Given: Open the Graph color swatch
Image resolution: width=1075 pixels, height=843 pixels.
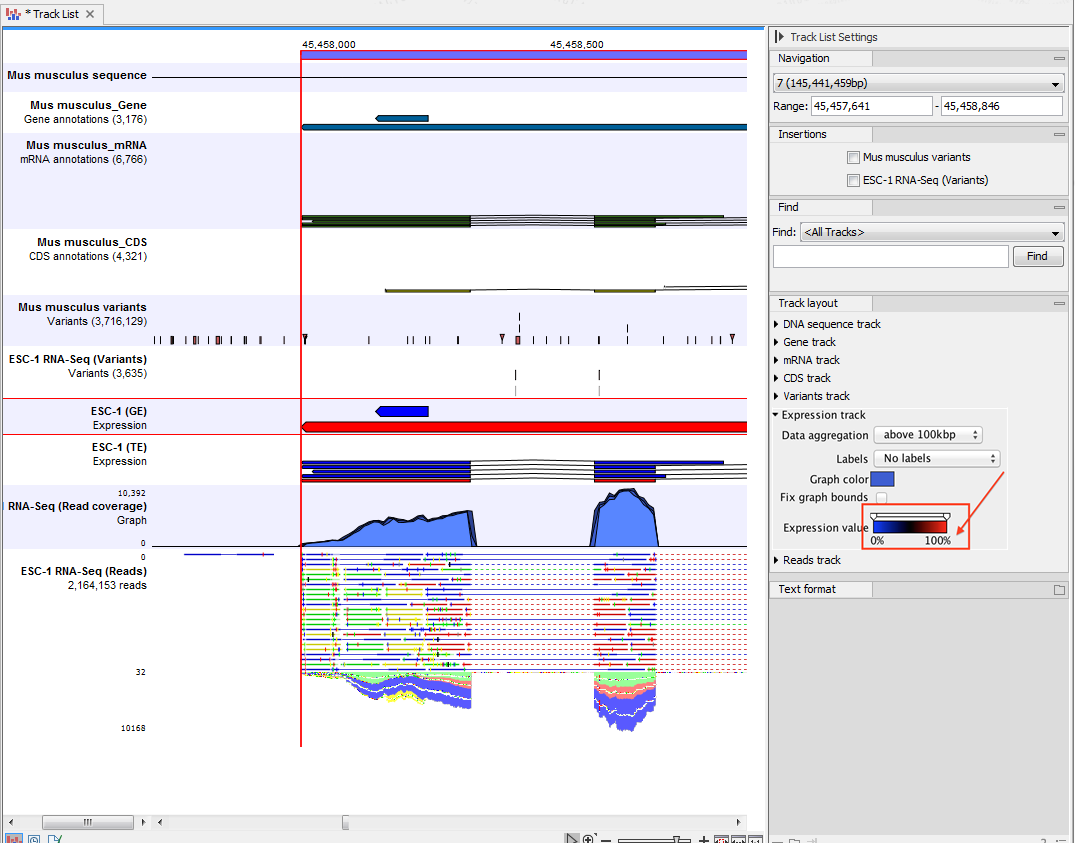Looking at the screenshot, I should pyautogui.click(x=882, y=479).
